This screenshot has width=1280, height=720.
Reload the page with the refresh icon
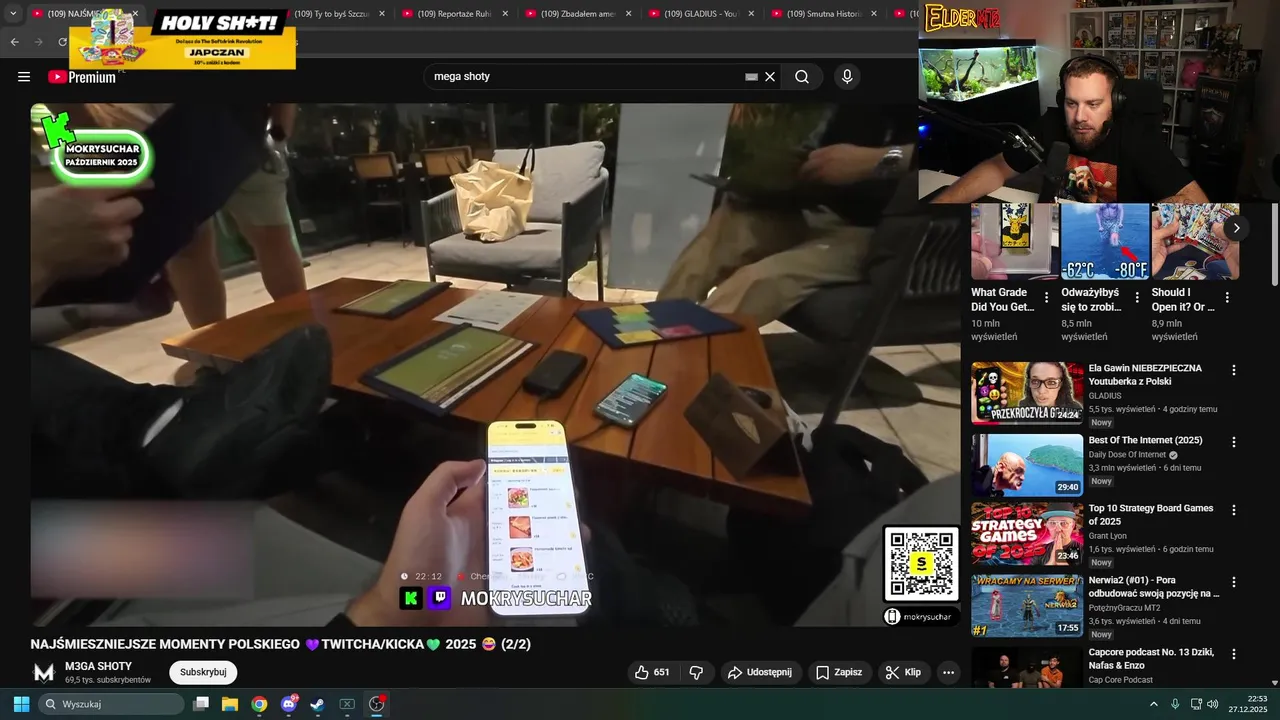[62, 42]
